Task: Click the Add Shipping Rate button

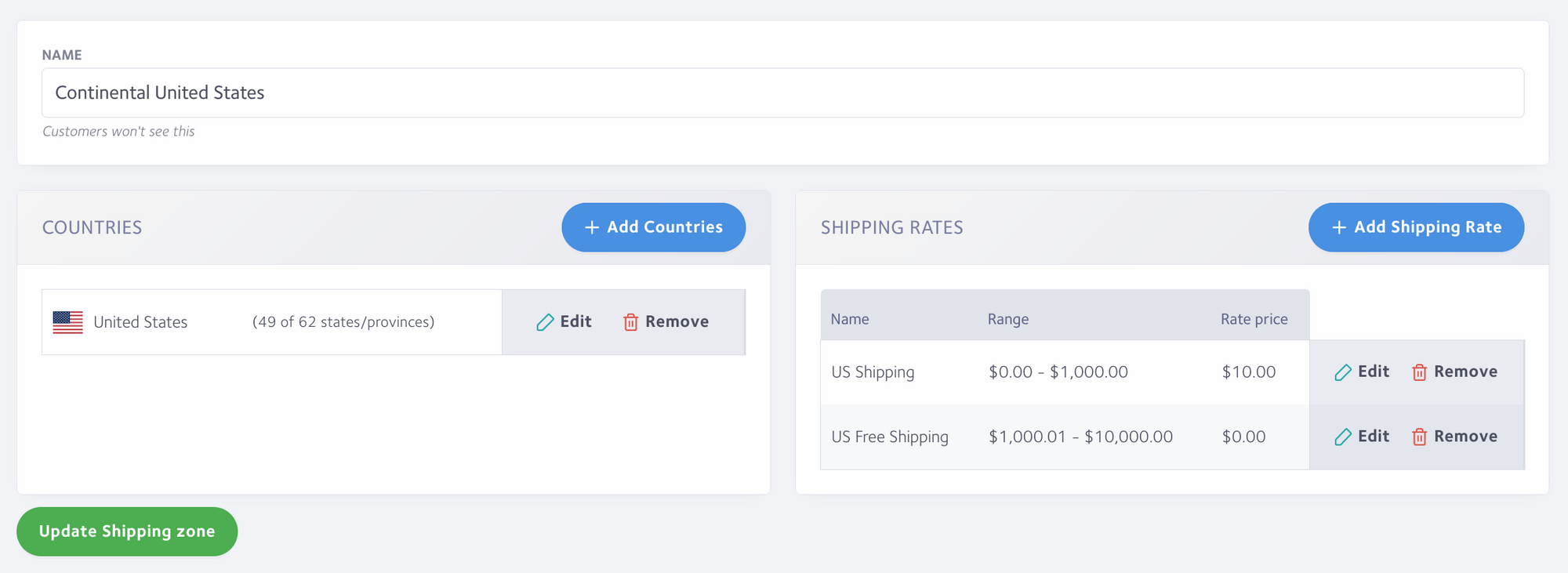Action: click(x=1416, y=227)
